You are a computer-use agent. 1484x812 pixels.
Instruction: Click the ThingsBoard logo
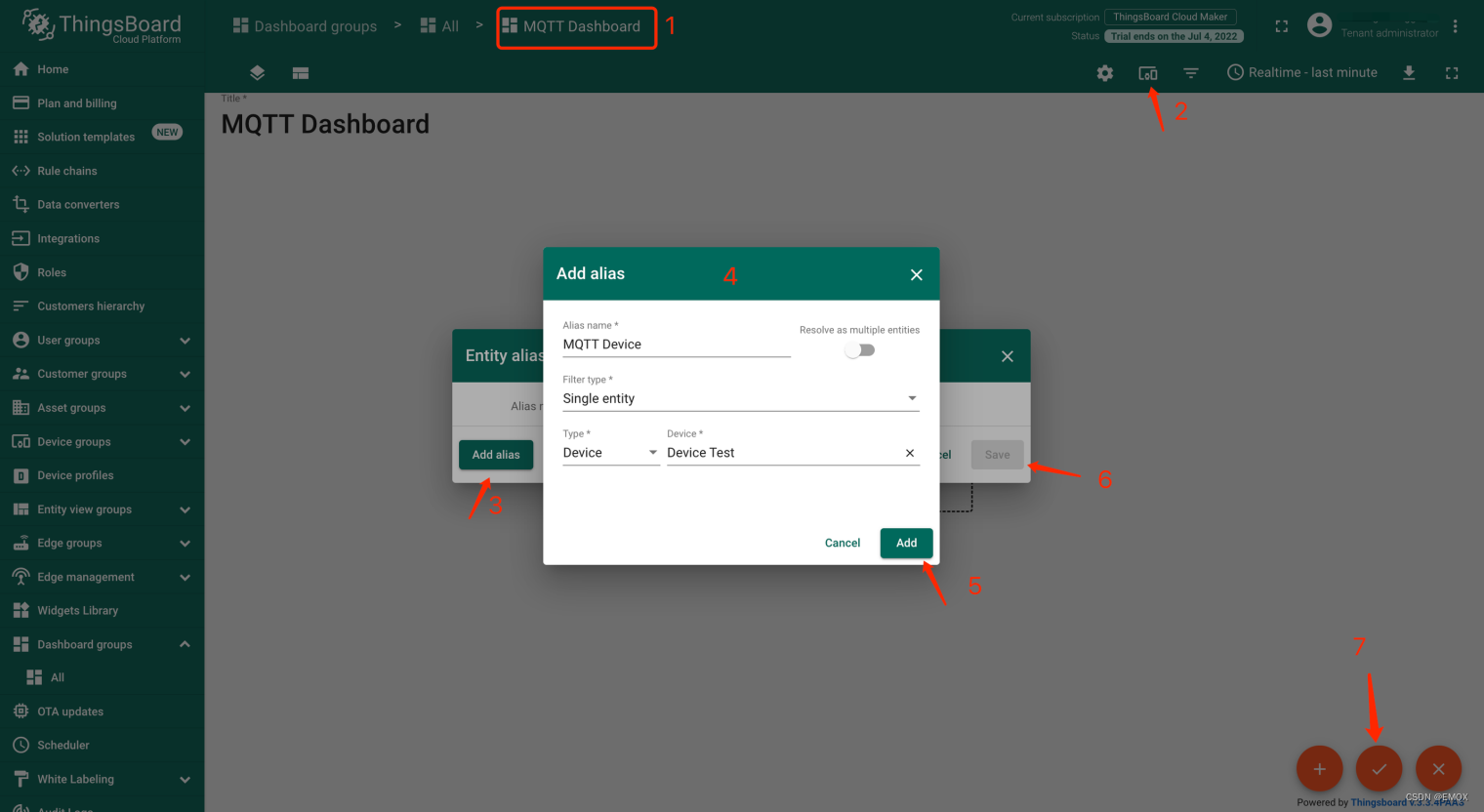click(102, 26)
